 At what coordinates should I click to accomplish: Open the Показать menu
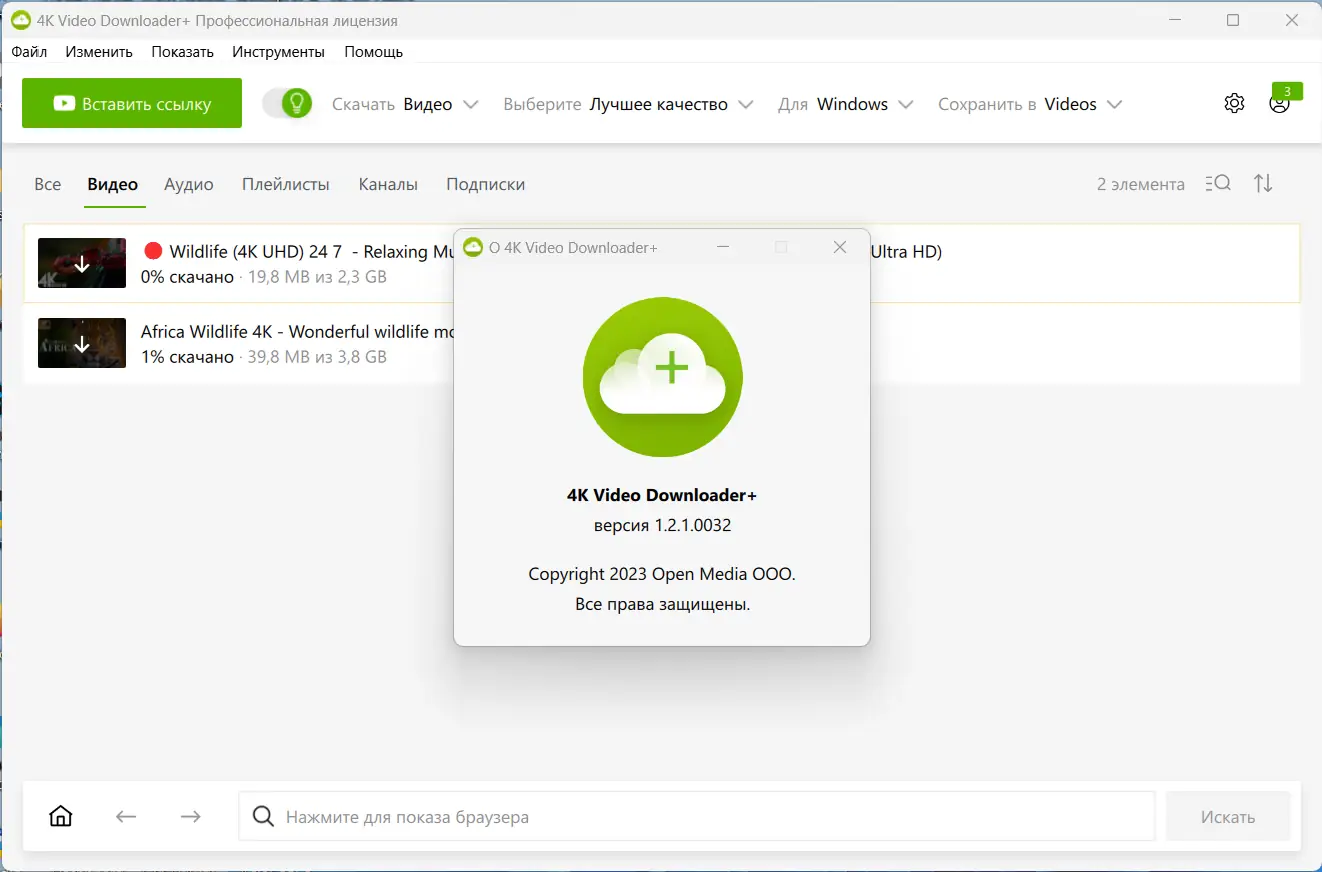point(183,52)
